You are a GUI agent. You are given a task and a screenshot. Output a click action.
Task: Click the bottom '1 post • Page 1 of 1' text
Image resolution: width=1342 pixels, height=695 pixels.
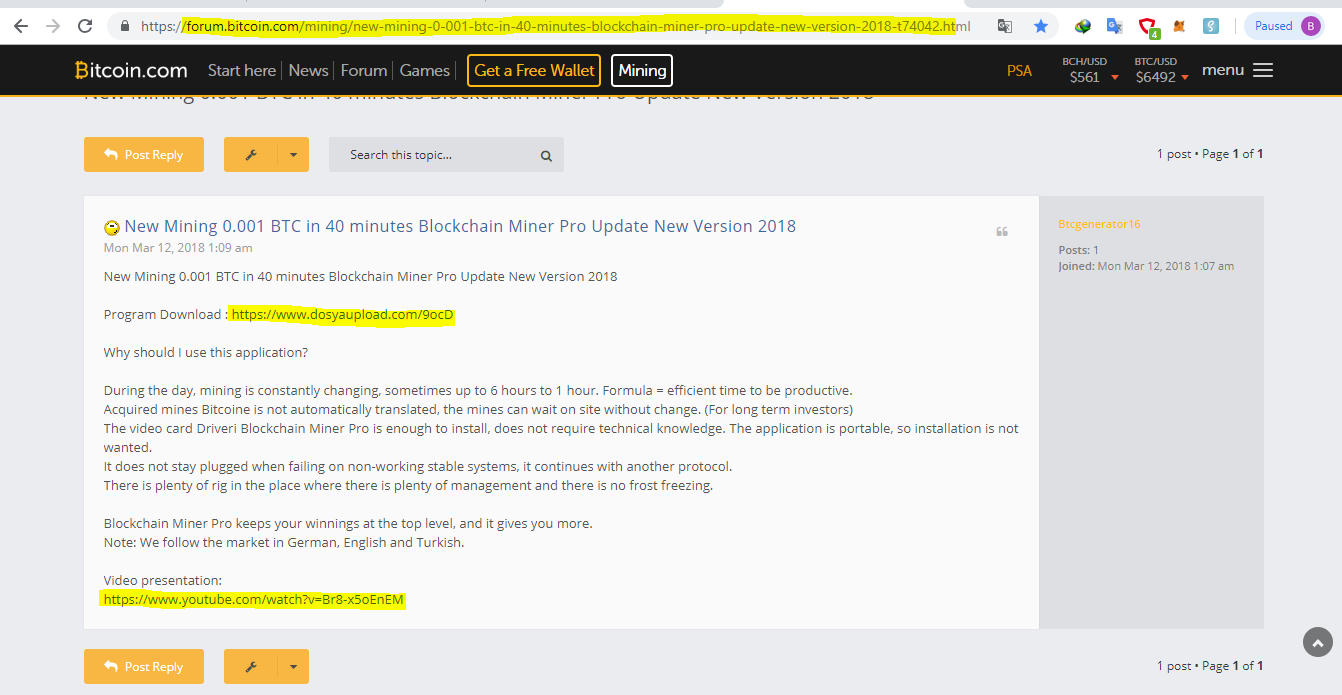click(x=1210, y=666)
